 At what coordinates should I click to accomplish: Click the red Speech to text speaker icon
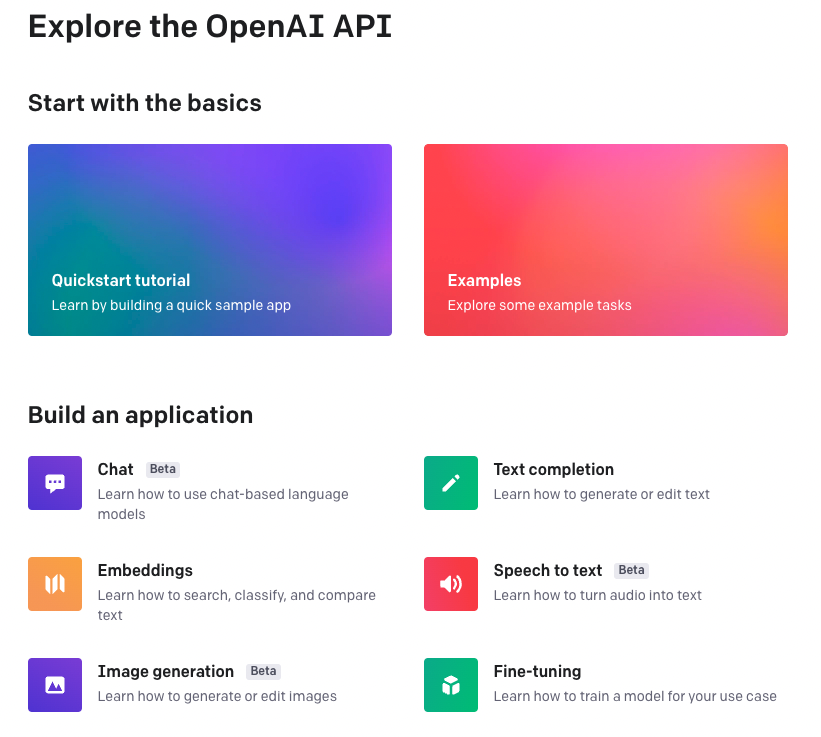(451, 584)
